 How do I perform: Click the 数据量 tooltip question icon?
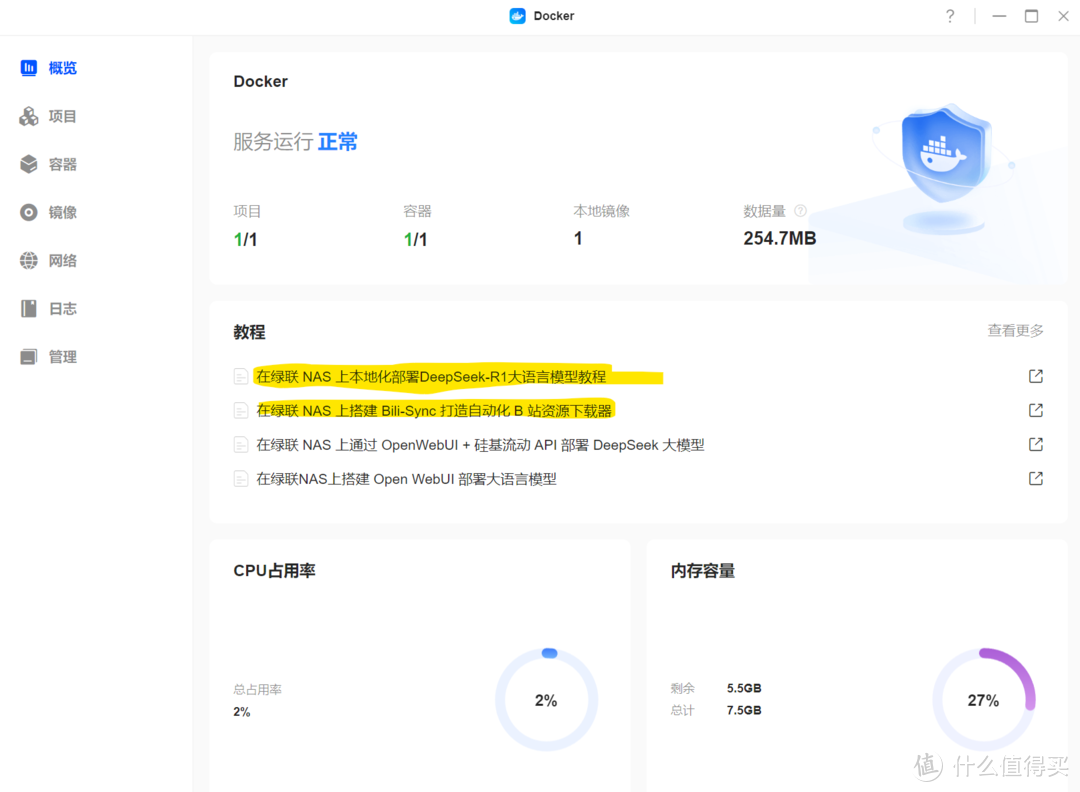click(x=800, y=211)
